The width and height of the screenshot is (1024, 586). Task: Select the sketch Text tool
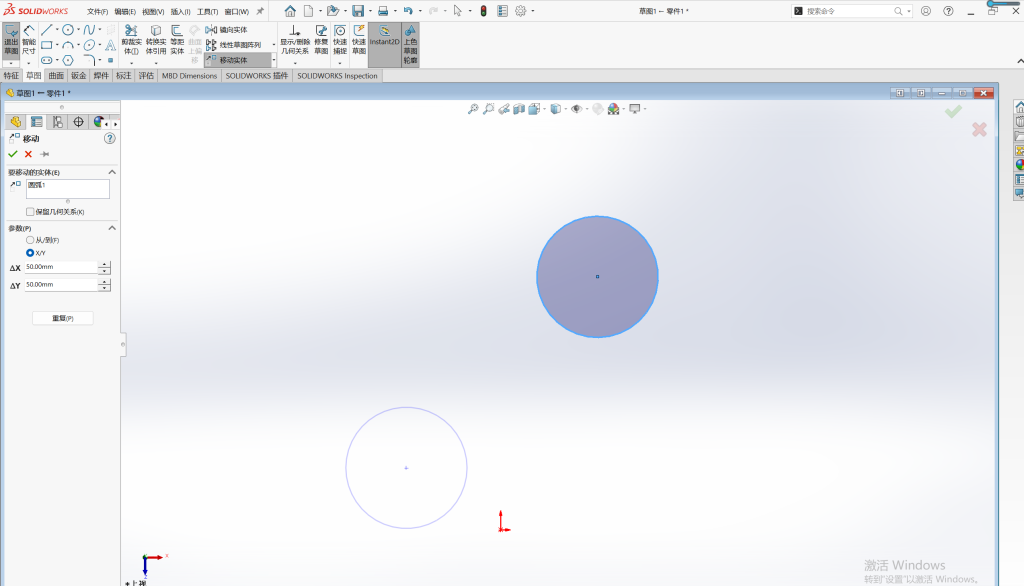(x=110, y=45)
